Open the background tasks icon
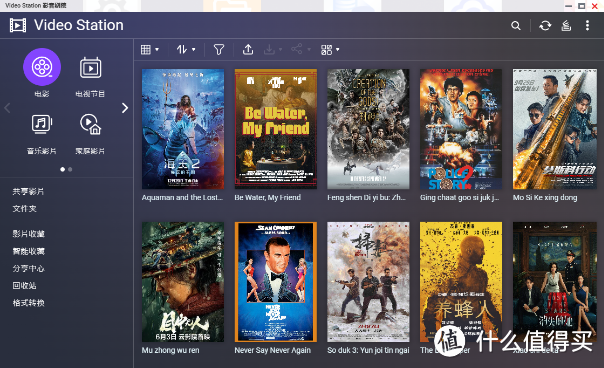Screen dimensions: 604x368 [x=566, y=26]
